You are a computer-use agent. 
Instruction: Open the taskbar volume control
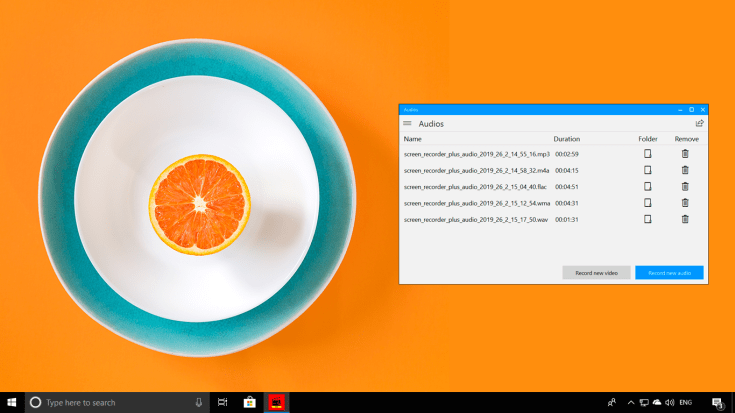pyautogui.click(x=668, y=402)
